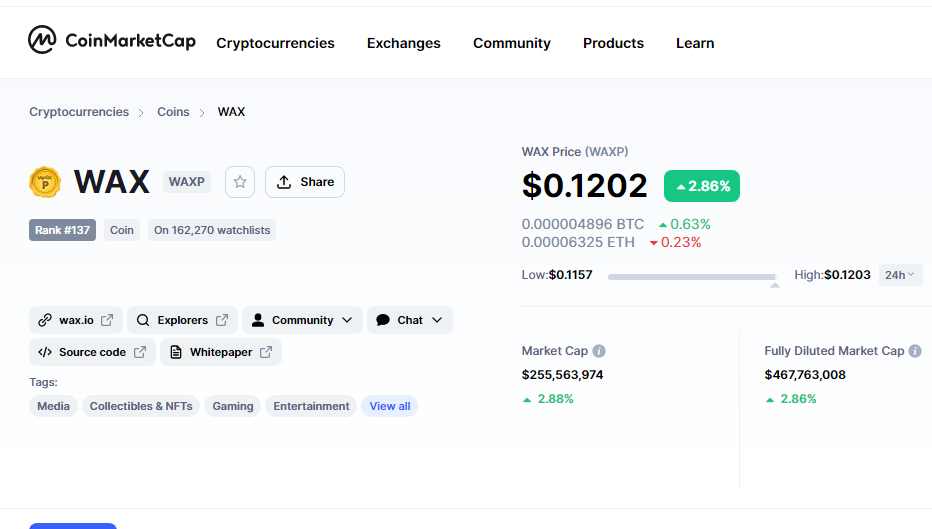Click the Share button
This screenshot has width=932, height=529.
[x=305, y=182]
